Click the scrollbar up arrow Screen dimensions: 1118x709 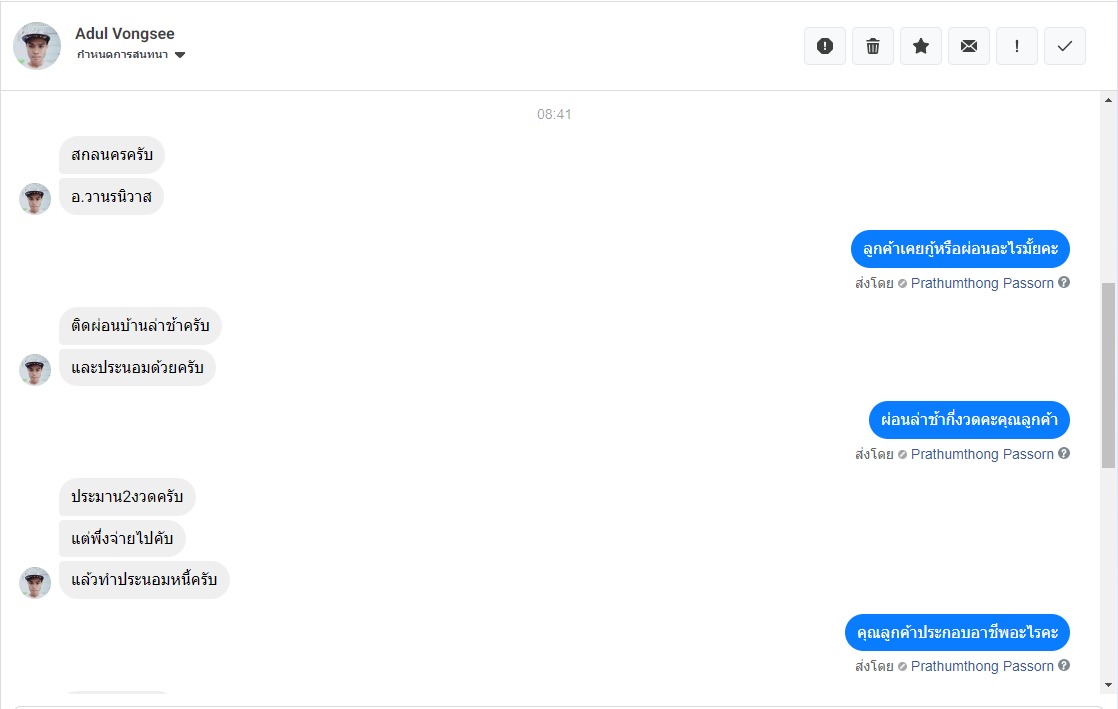point(1108,101)
